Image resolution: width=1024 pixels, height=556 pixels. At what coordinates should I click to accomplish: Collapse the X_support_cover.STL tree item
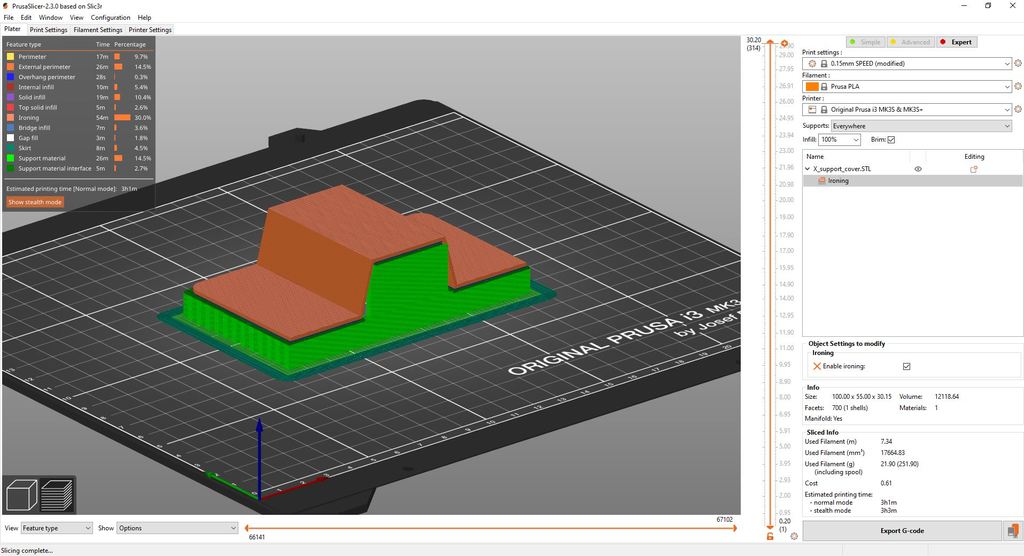pos(808,170)
